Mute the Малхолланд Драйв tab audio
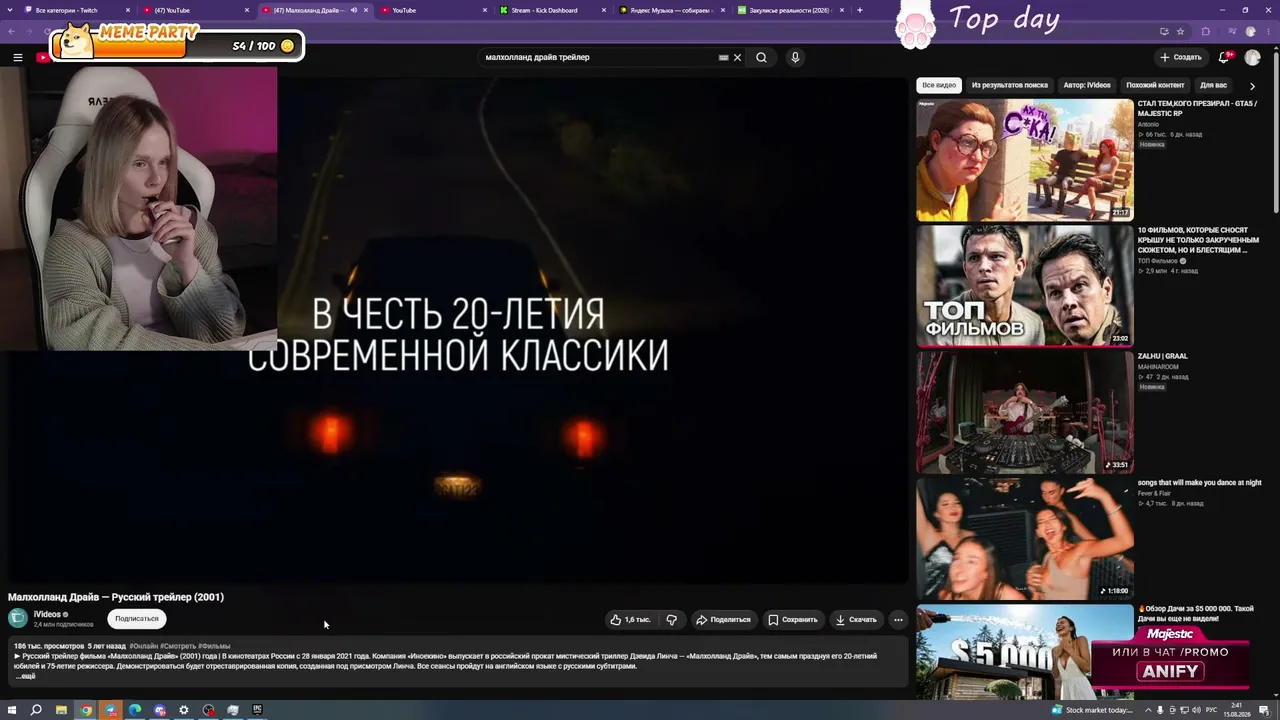 coord(353,10)
